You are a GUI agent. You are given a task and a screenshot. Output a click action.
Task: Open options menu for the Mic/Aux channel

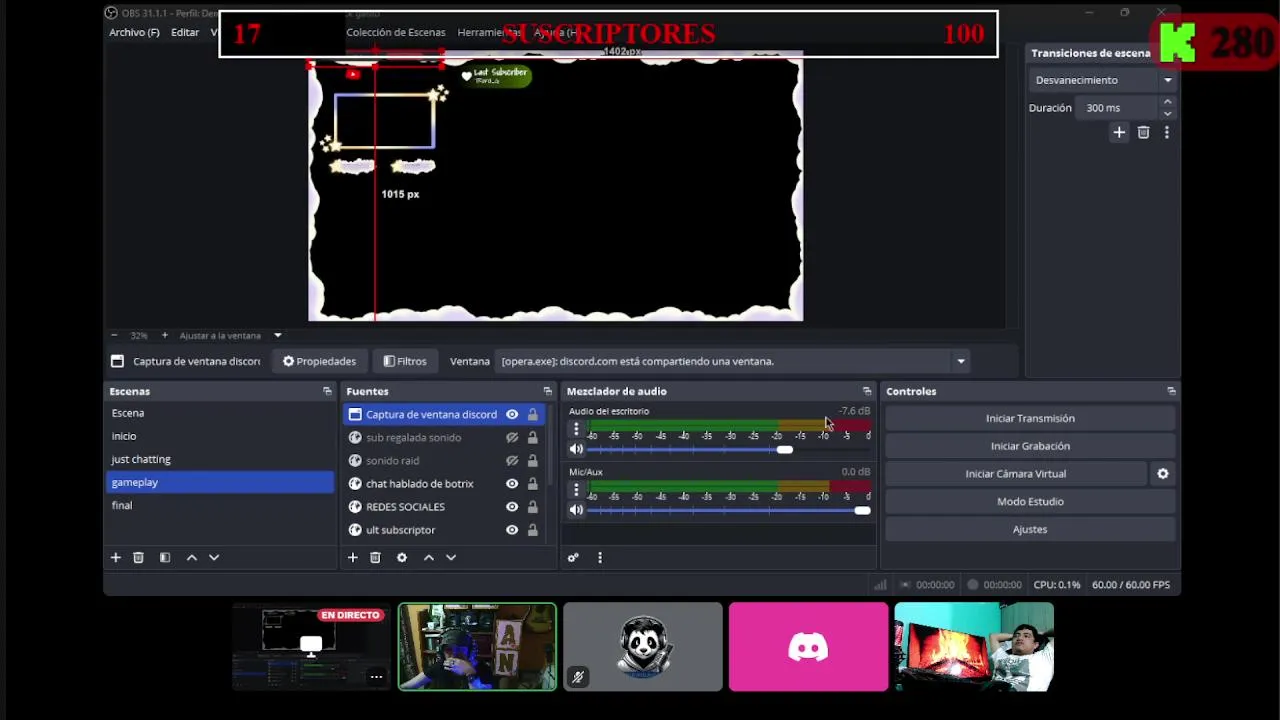pos(576,490)
